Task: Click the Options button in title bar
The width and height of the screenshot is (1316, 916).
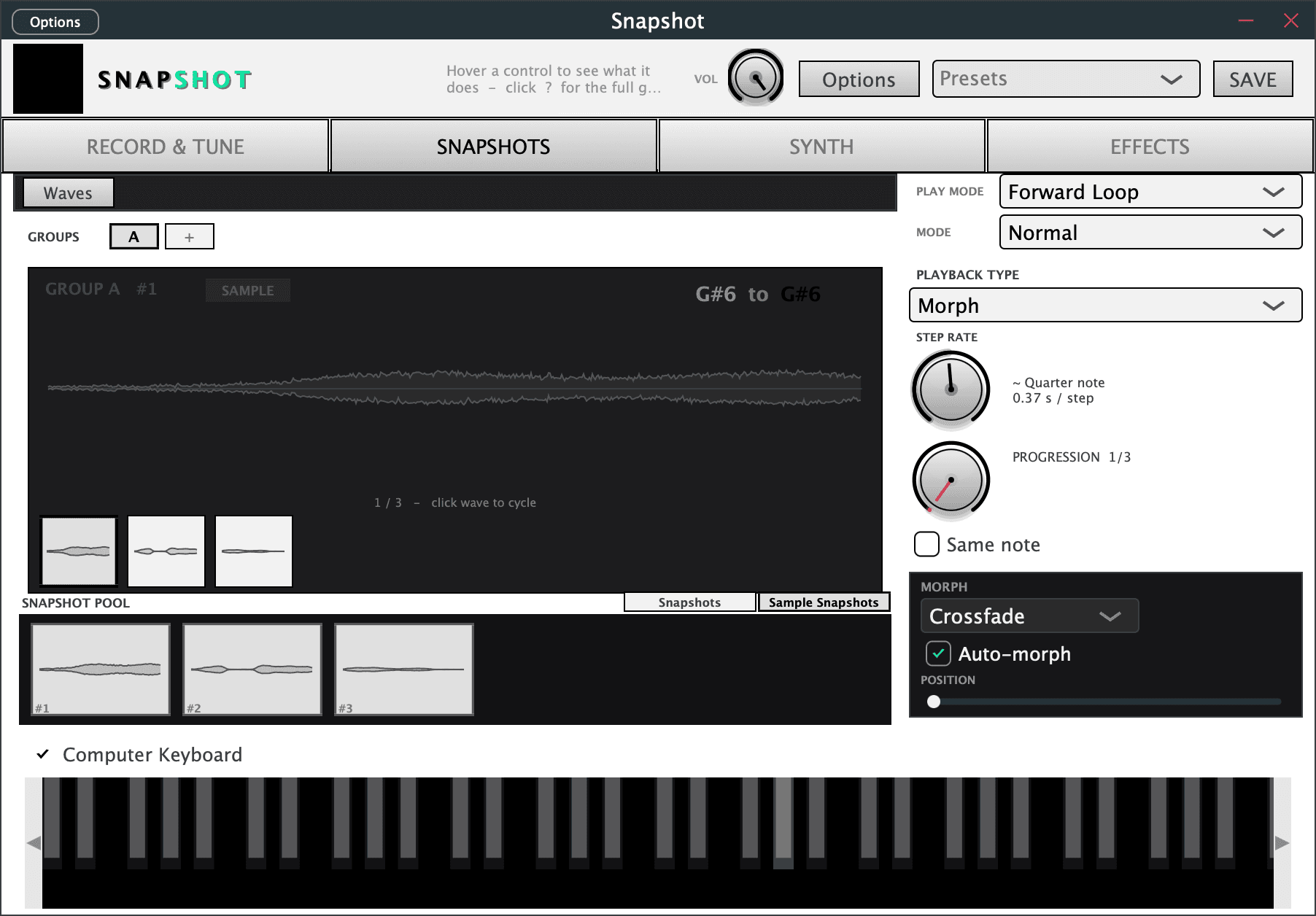Action: click(55, 22)
